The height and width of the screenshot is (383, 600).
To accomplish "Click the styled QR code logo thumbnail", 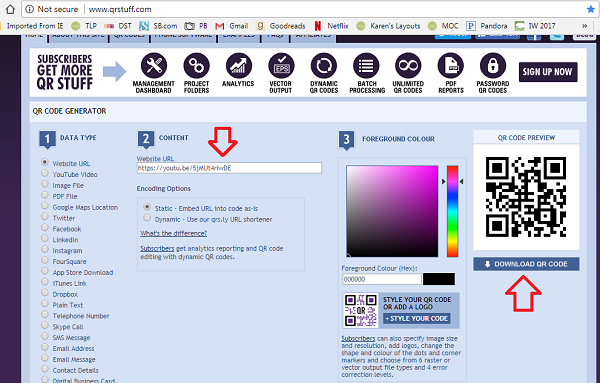I will coord(360,310).
